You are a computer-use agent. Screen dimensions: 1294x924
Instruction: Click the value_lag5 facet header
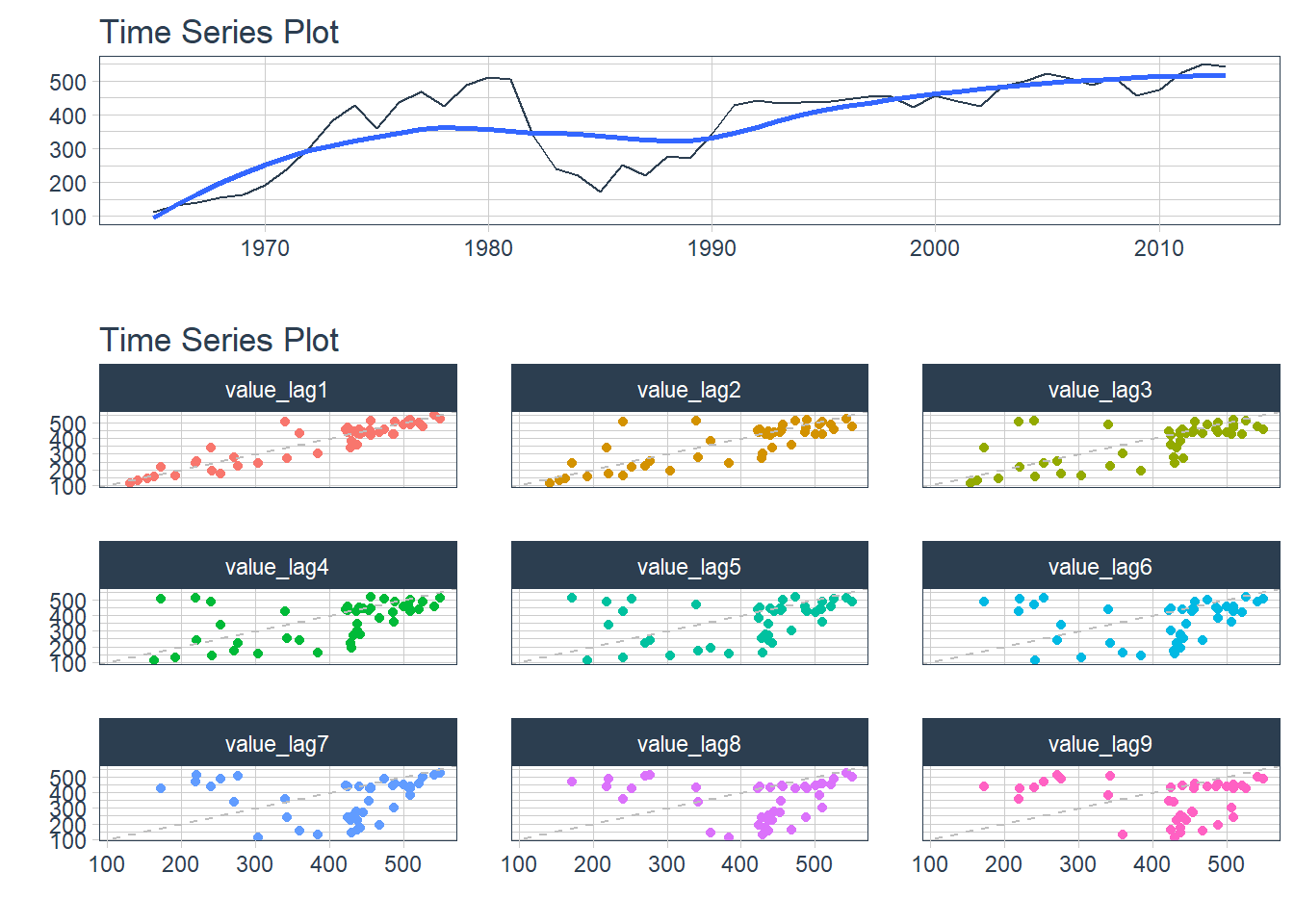689,566
